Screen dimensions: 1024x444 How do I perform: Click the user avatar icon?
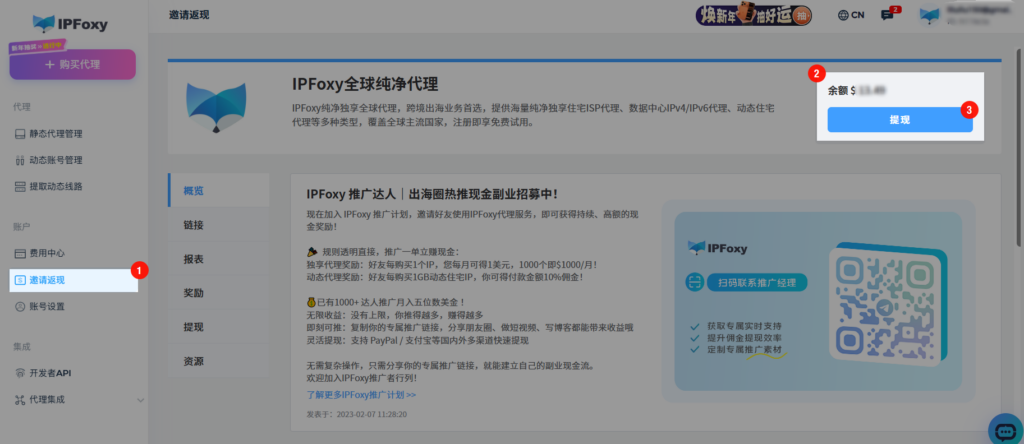[x=930, y=15]
